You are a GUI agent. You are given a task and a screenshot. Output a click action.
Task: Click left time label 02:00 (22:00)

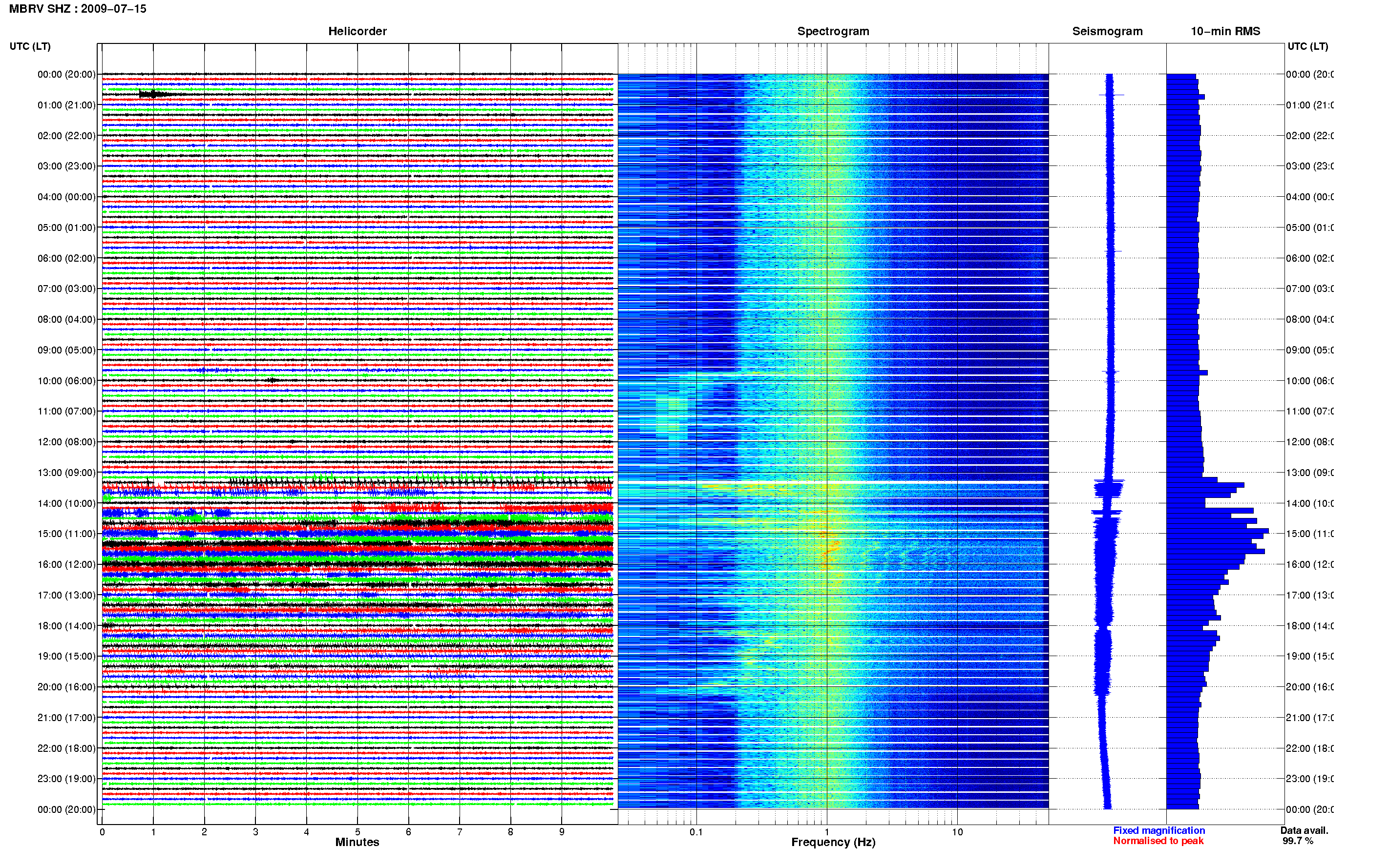[66, 136]
